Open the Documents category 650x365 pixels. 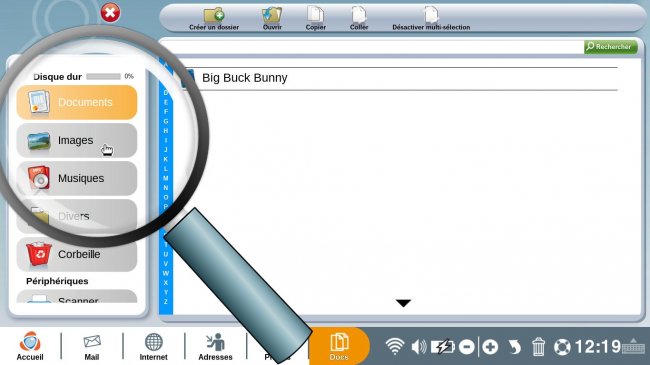[77, 102]
